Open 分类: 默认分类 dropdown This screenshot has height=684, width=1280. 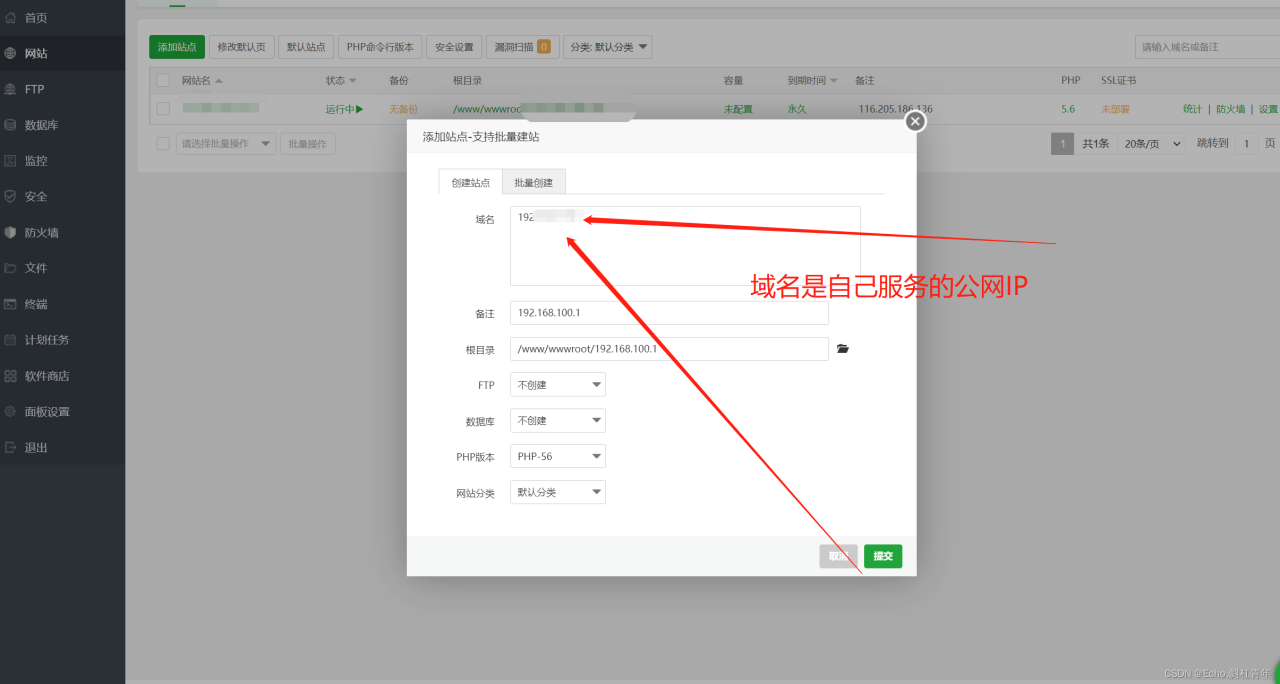tap(608, 47)
